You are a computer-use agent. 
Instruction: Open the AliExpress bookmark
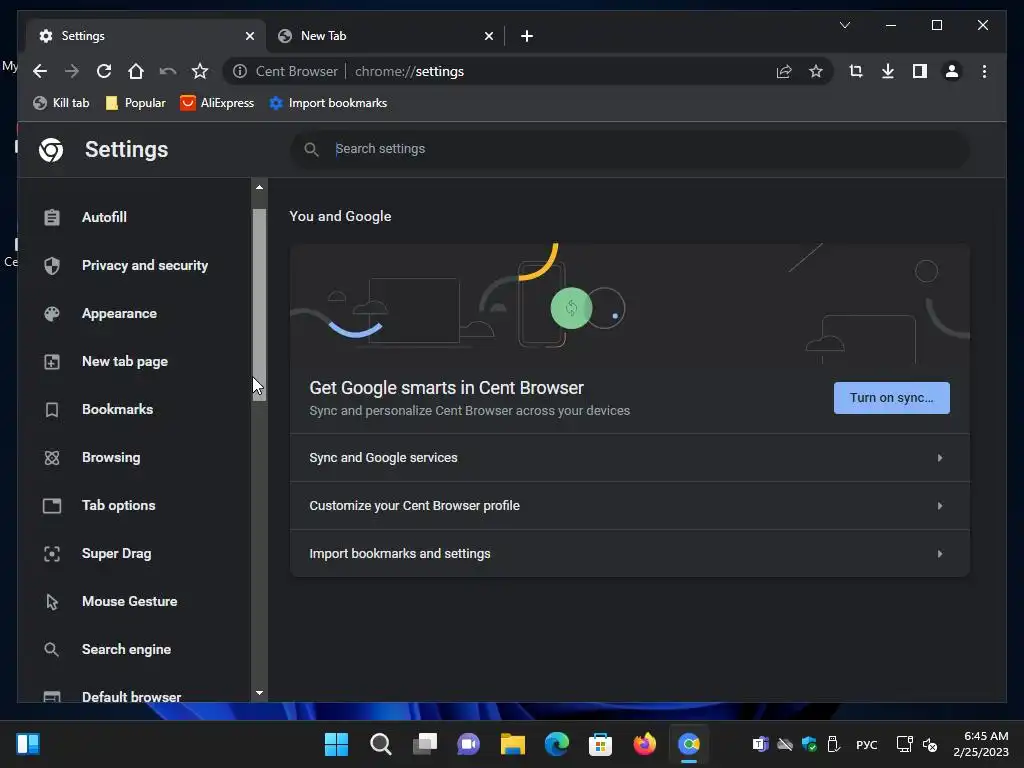pos(217,103)
